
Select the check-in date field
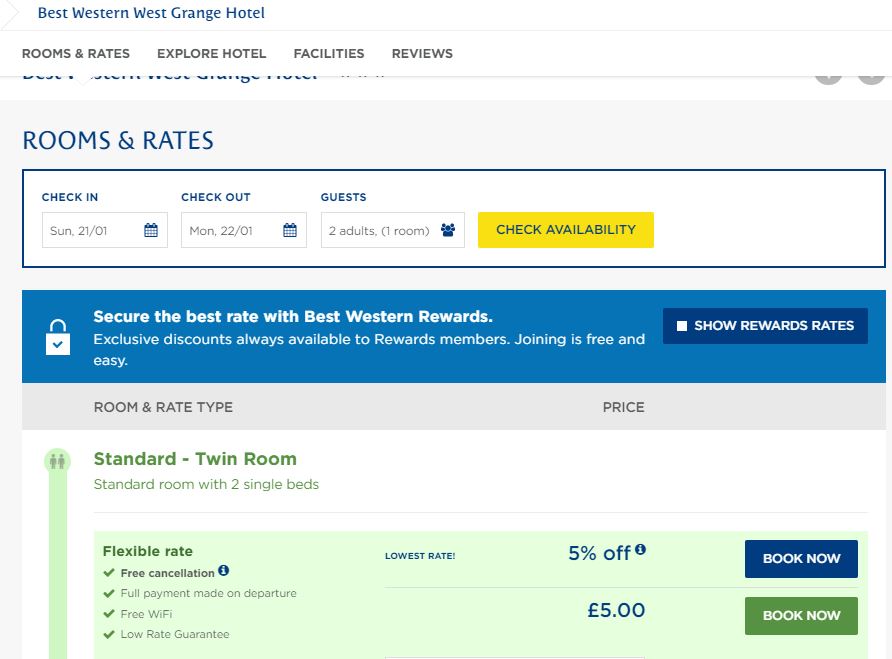pos(105,230)
